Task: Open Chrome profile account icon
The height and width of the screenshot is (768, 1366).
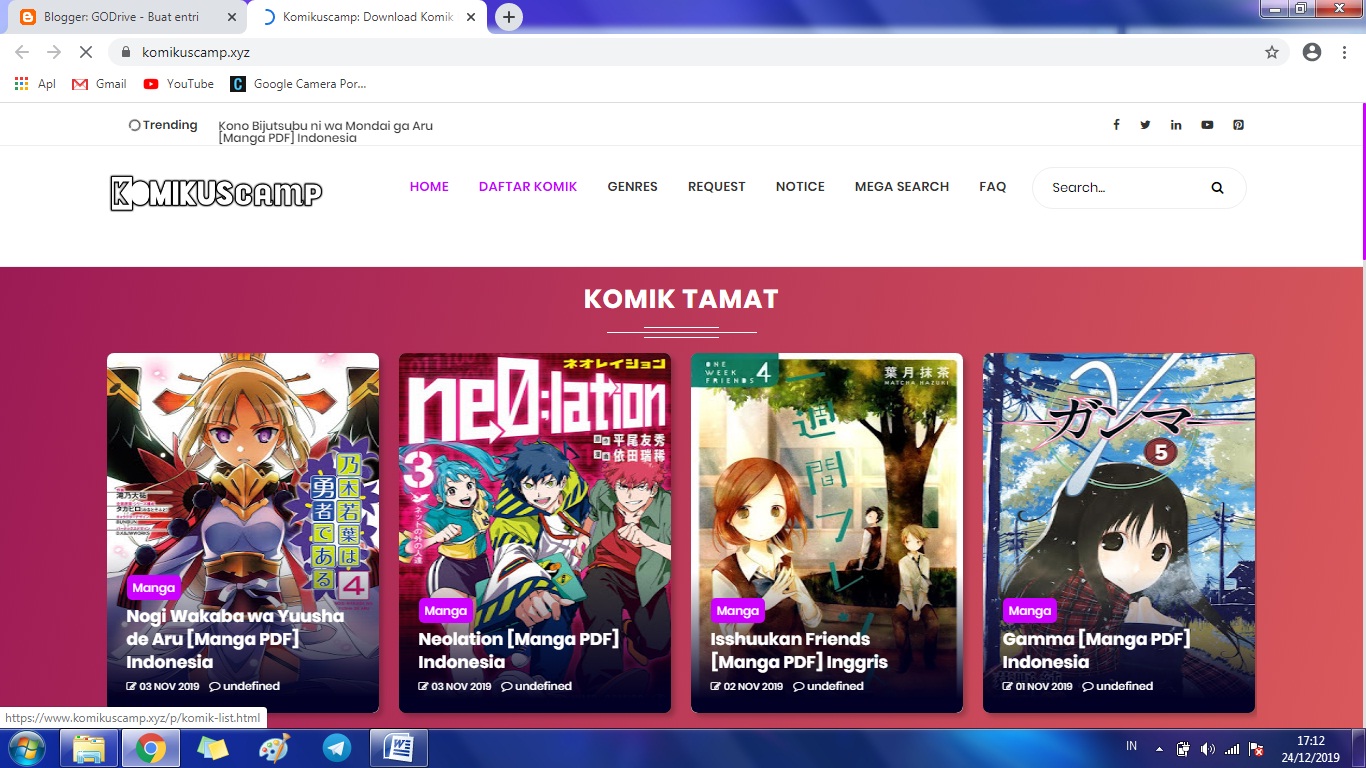Action: (1312, 52)
